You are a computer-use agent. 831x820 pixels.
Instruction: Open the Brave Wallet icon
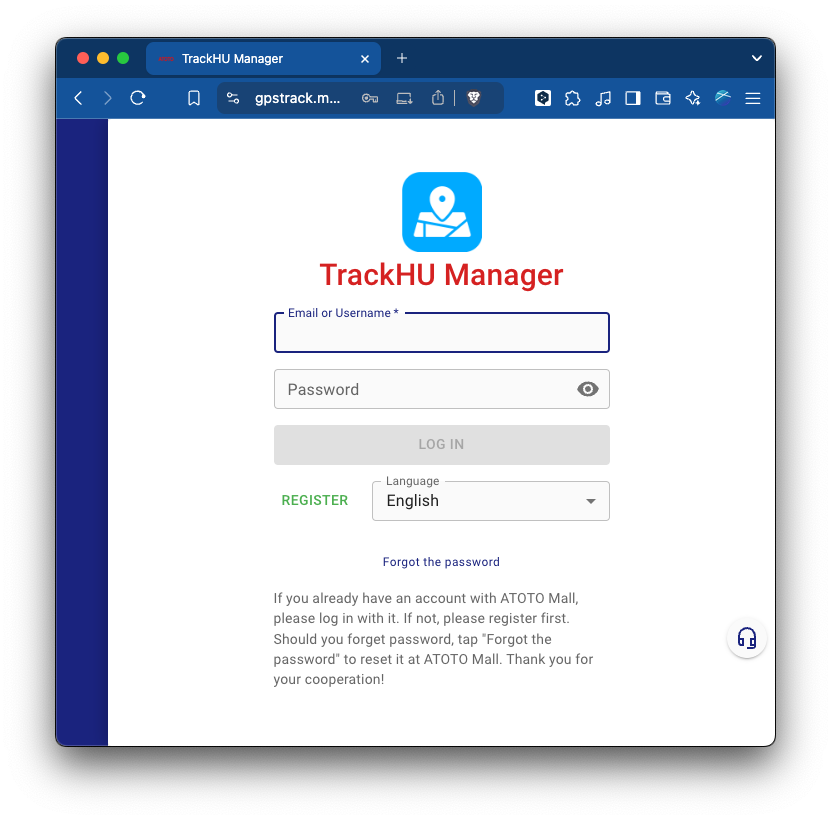pos(663,98)
